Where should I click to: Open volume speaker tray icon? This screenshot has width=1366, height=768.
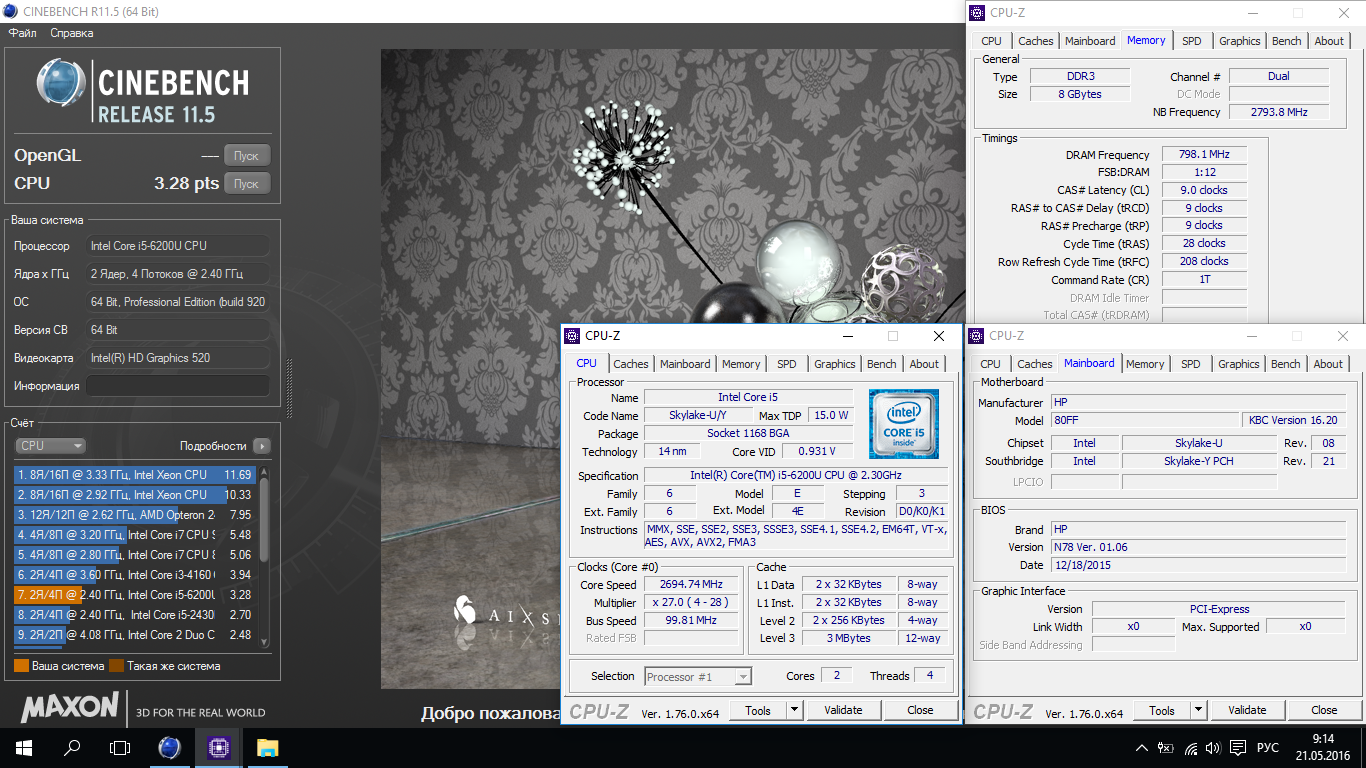(1213, 748)
